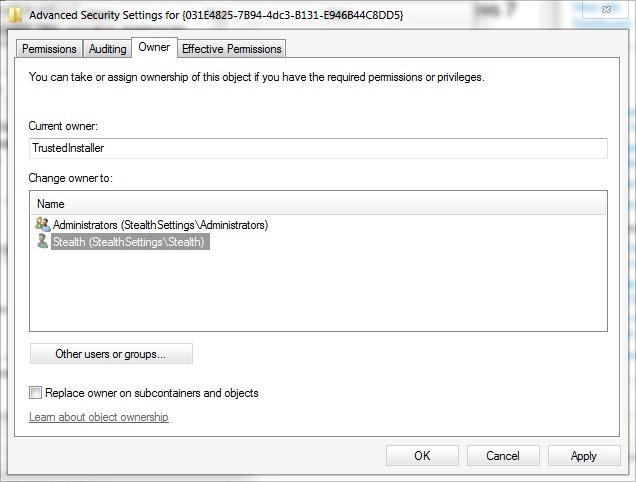Select the Stealth (StealthSettings\Stealth) entry

(x=128, y=242)
